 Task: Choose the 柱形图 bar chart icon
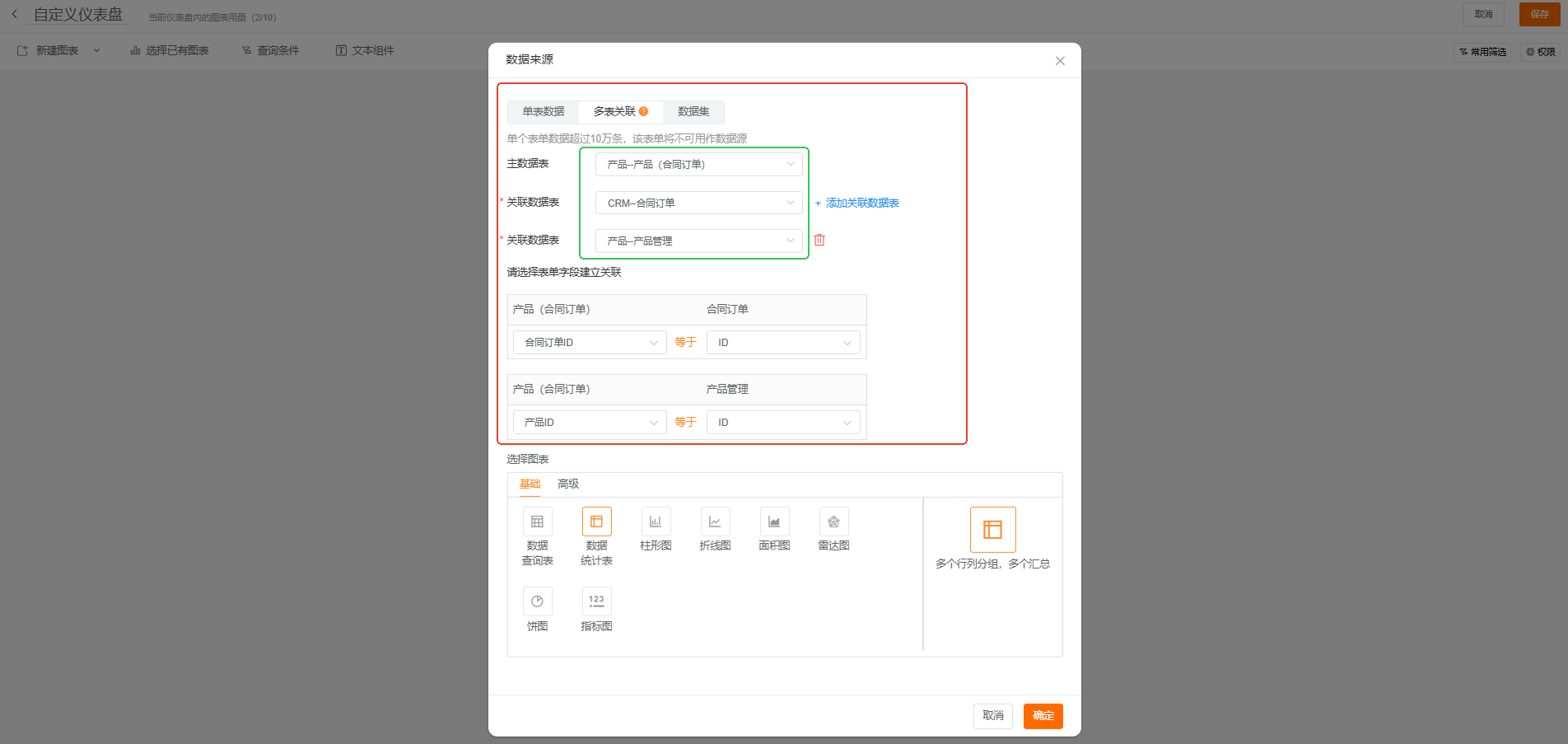(x=656, y=522)
